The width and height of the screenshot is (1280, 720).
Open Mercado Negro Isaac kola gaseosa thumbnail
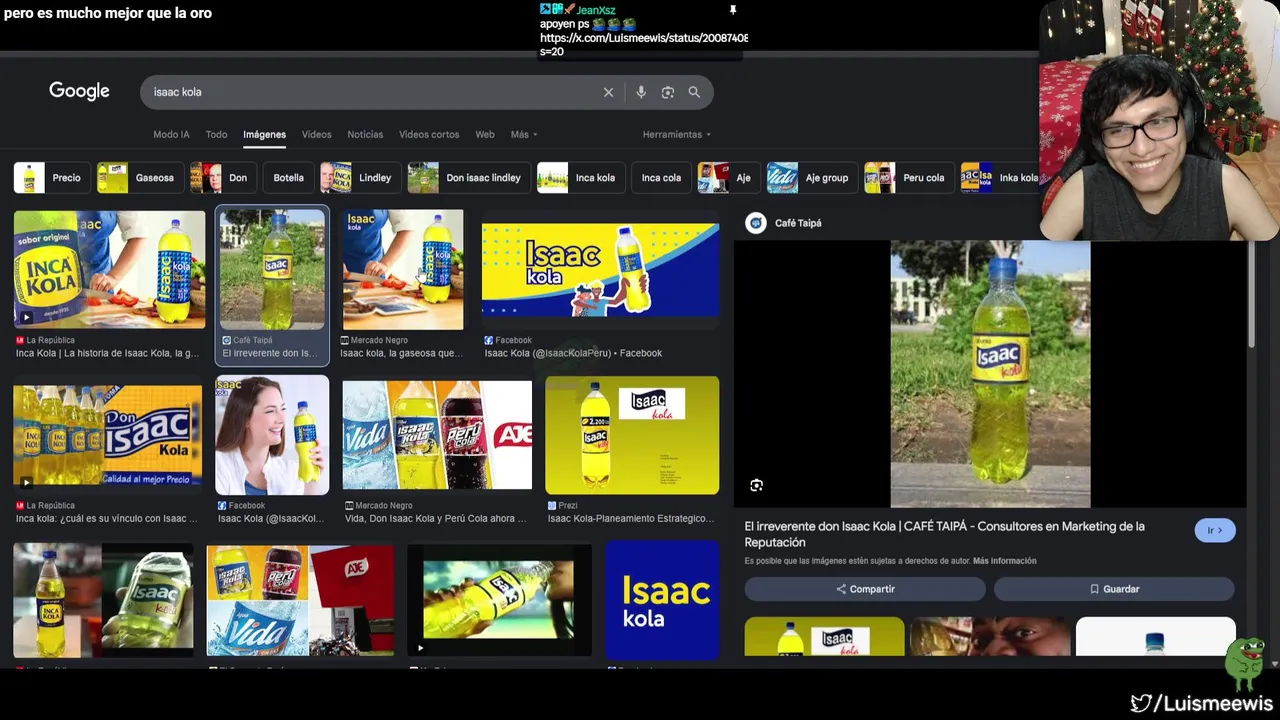[403, 269]
